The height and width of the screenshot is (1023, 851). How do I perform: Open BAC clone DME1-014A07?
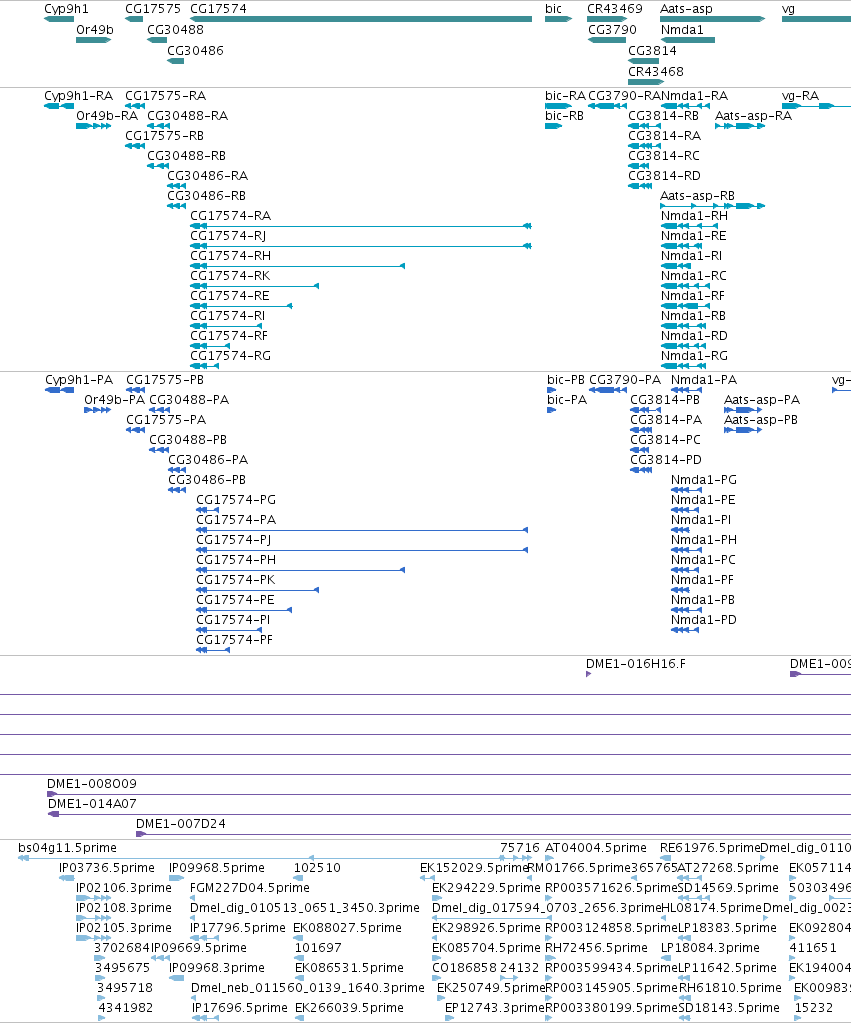click(x=449, y=814)
